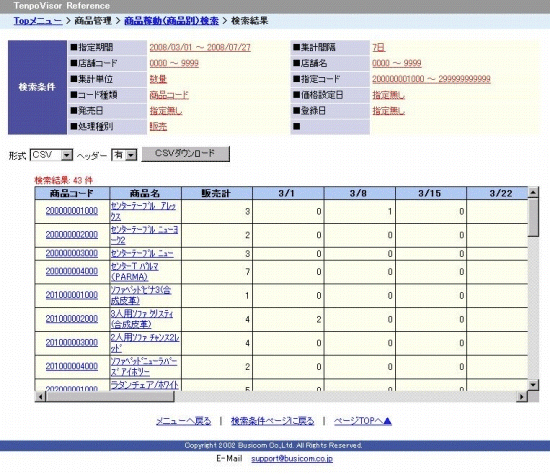
Task: Click the table's scroll right arrow
Action: [x=522, y=396]
